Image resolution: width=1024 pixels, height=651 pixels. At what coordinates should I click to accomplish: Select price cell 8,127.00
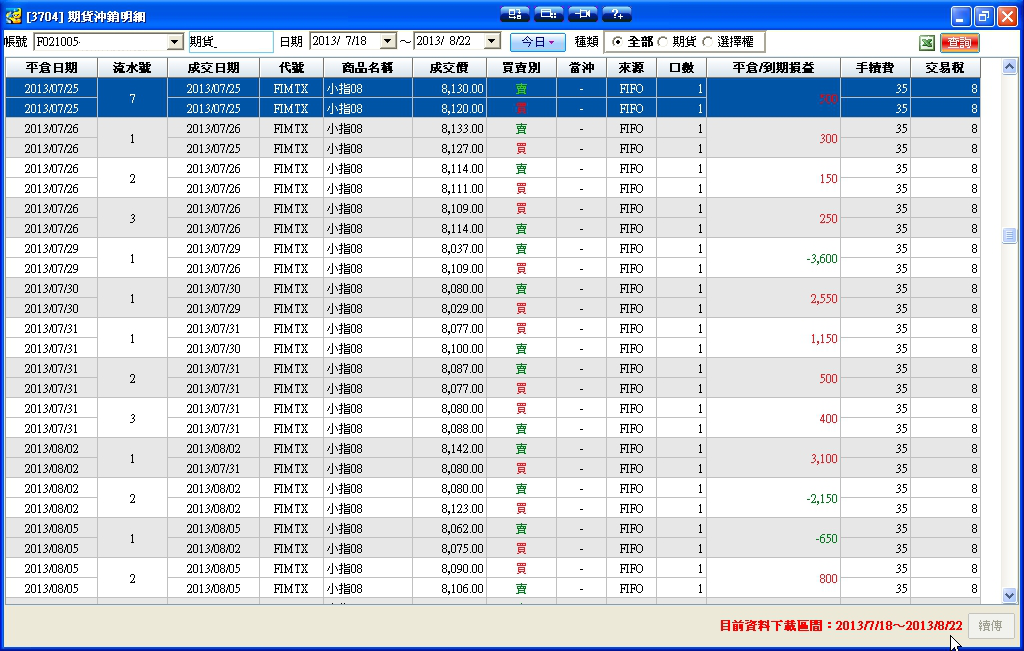point(449,149)
